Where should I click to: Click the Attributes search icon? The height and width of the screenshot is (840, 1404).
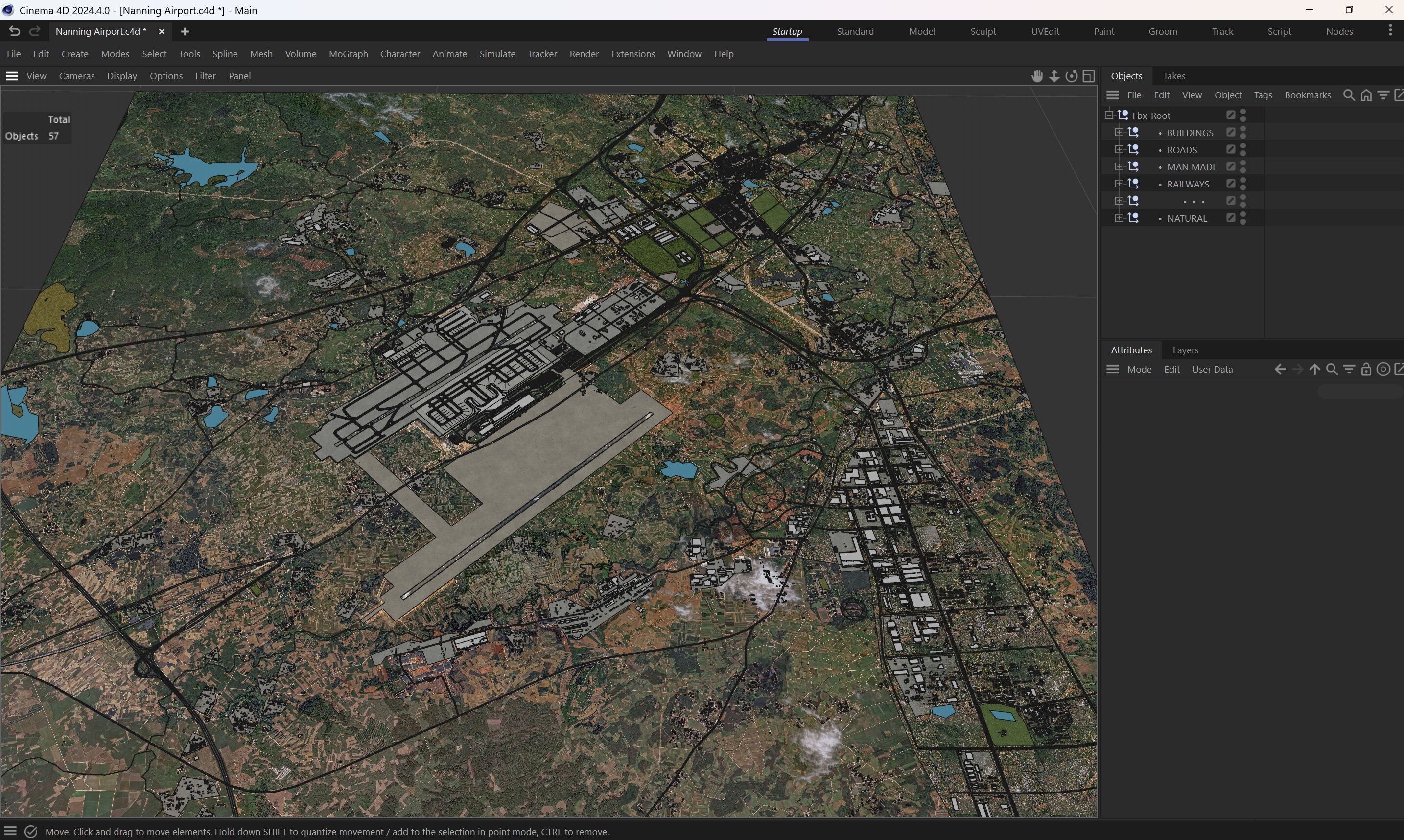pos(1332,369)
